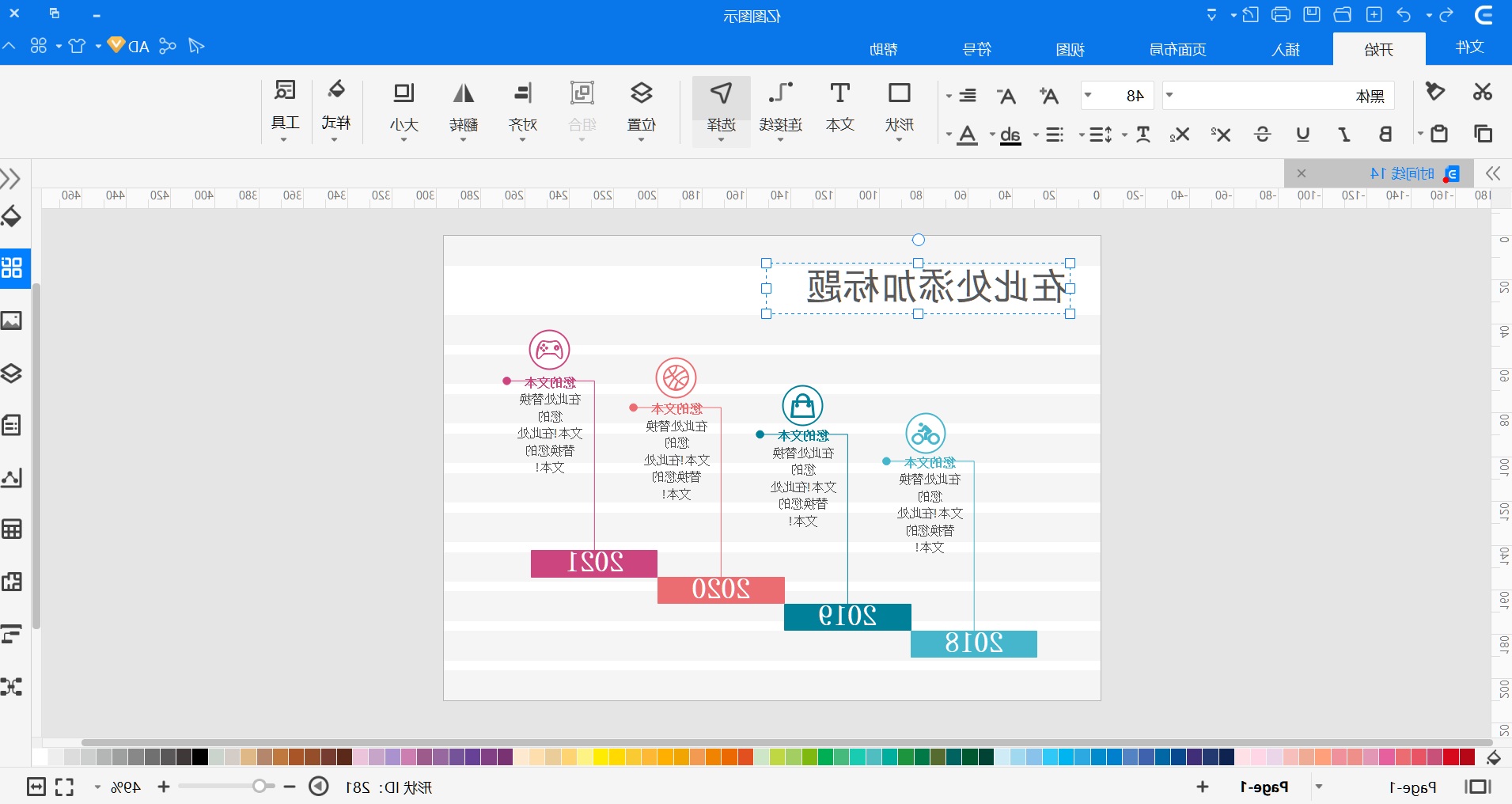Close the 时间线 14 document tab
This screenshot has width=1512, height=804.
(x=1302, y=173)
